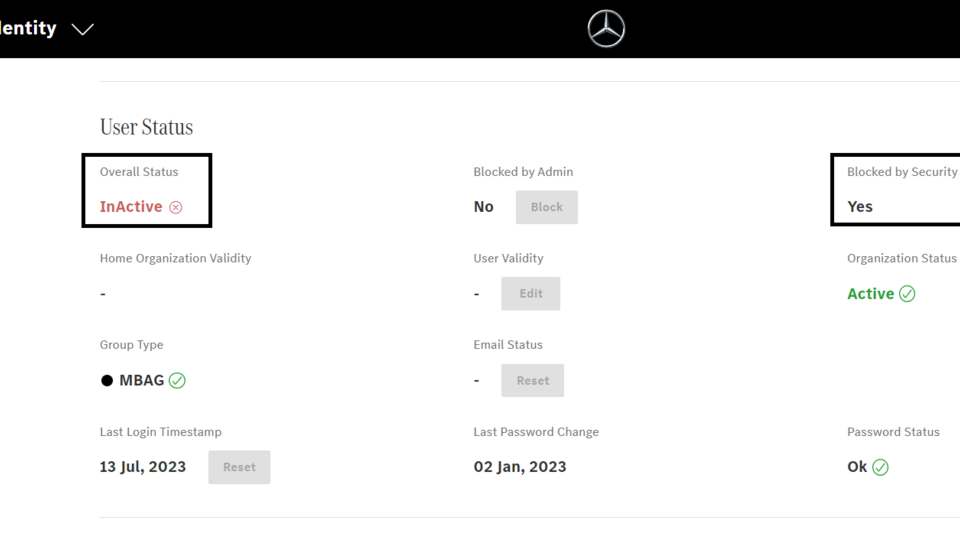Click the black dot before MBAG

(107, 381)
